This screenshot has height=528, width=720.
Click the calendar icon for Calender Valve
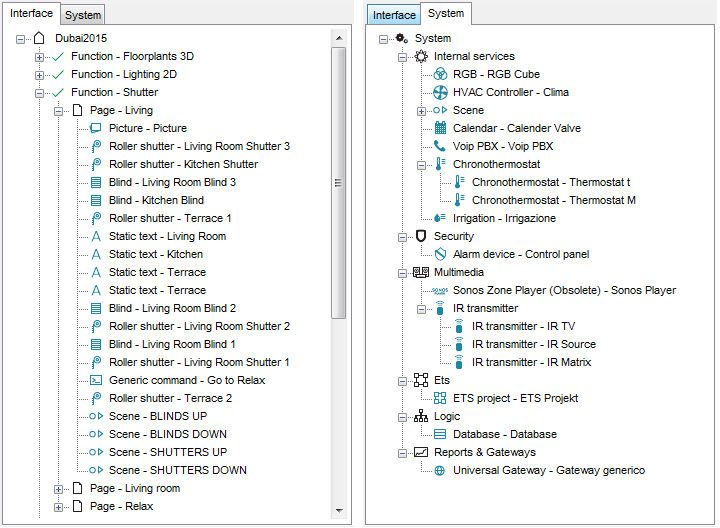[x=440, y=128]
